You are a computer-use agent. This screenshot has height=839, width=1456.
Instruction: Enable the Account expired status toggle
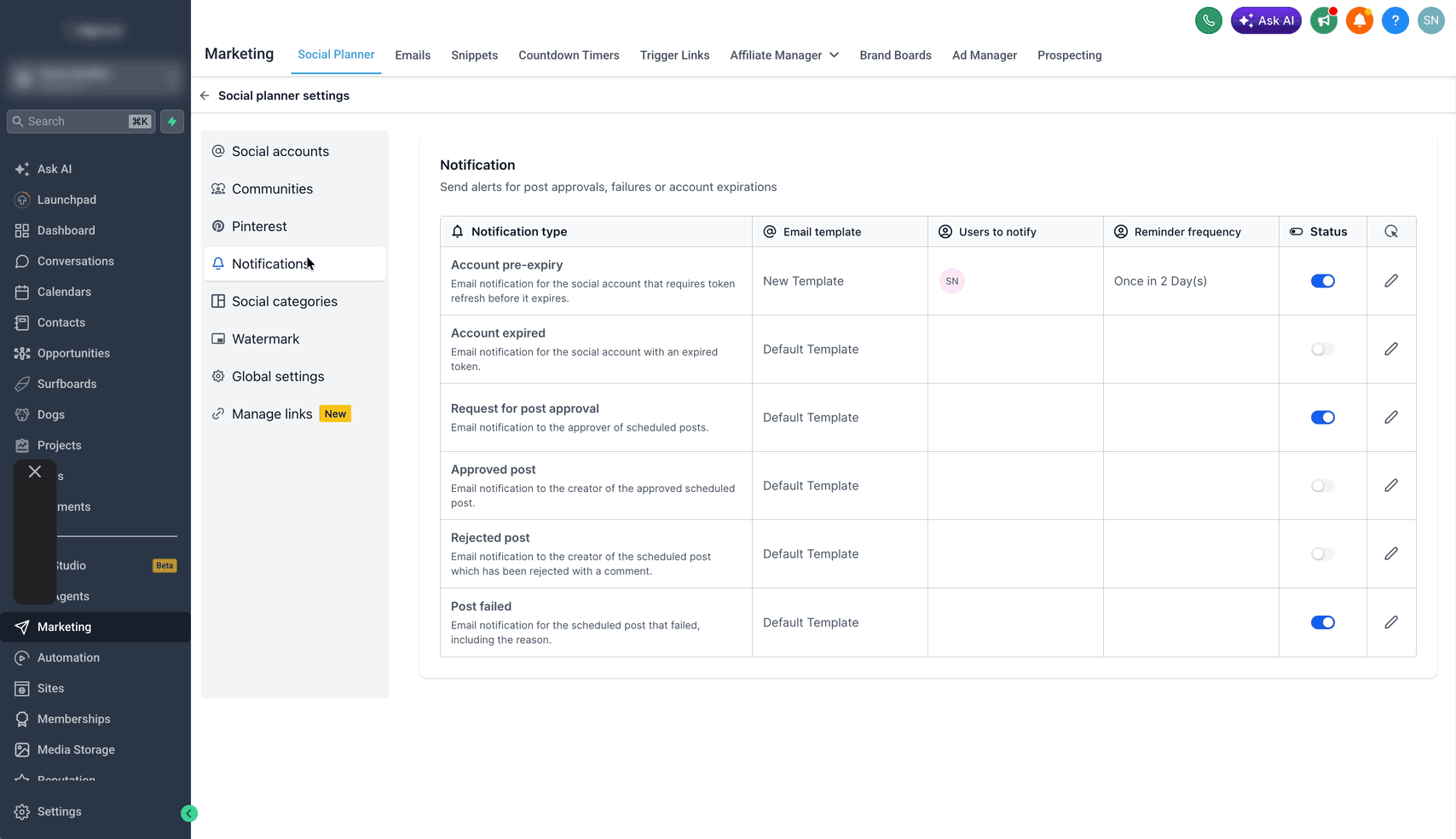[1323, 350]
